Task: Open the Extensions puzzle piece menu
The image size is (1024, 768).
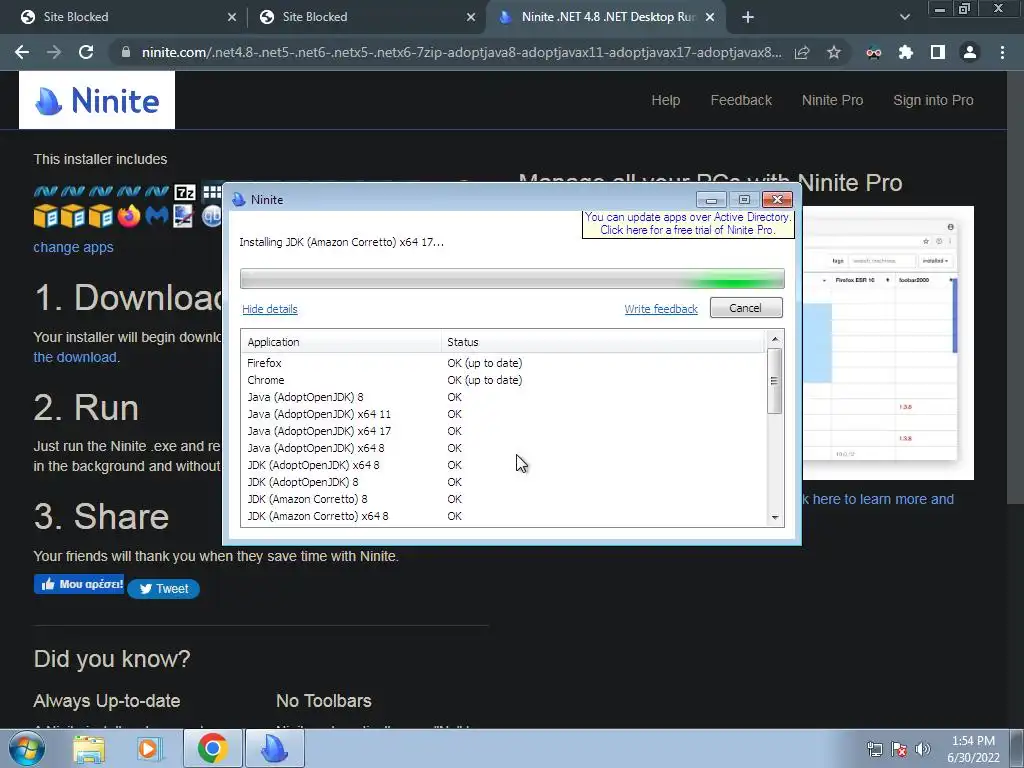Action: click(906, 53)
